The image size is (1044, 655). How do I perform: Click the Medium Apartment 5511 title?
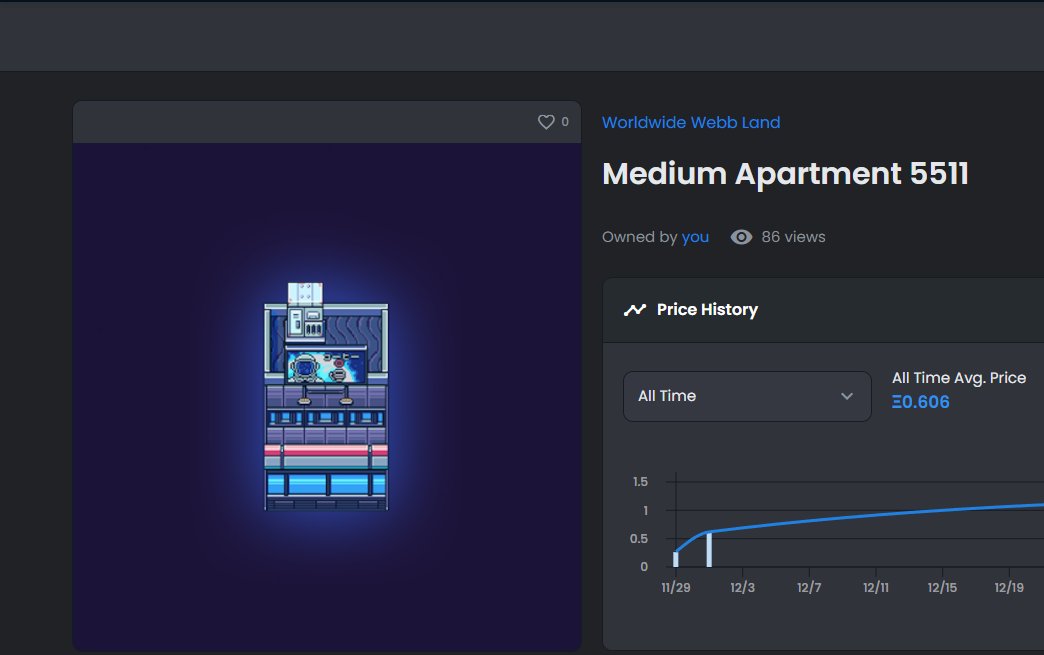pos(785,174)
